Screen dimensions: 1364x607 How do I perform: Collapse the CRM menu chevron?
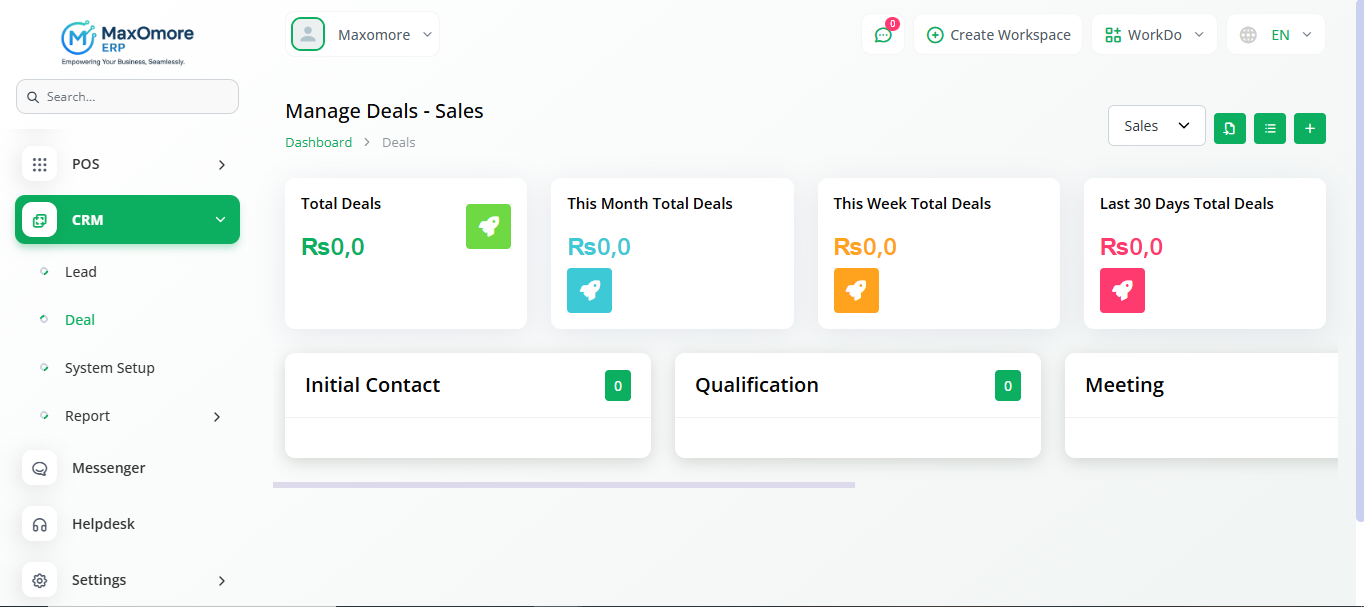(220, 220)
